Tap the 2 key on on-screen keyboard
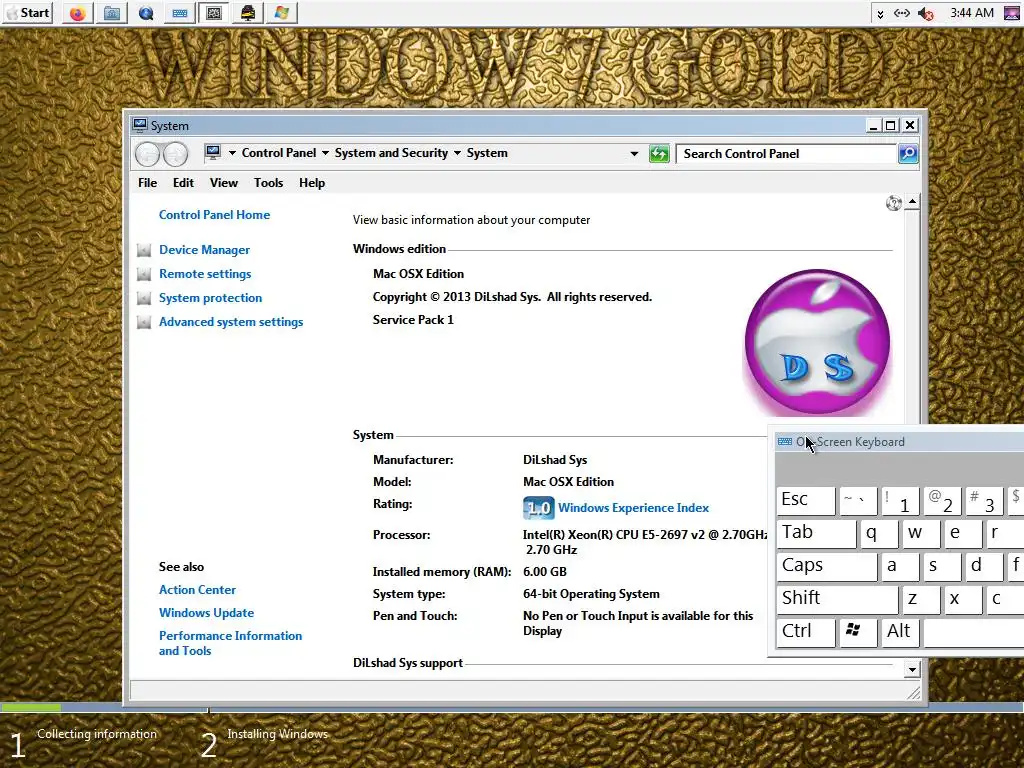This screenshot has width=1024, height=768. tap(942, 501)
